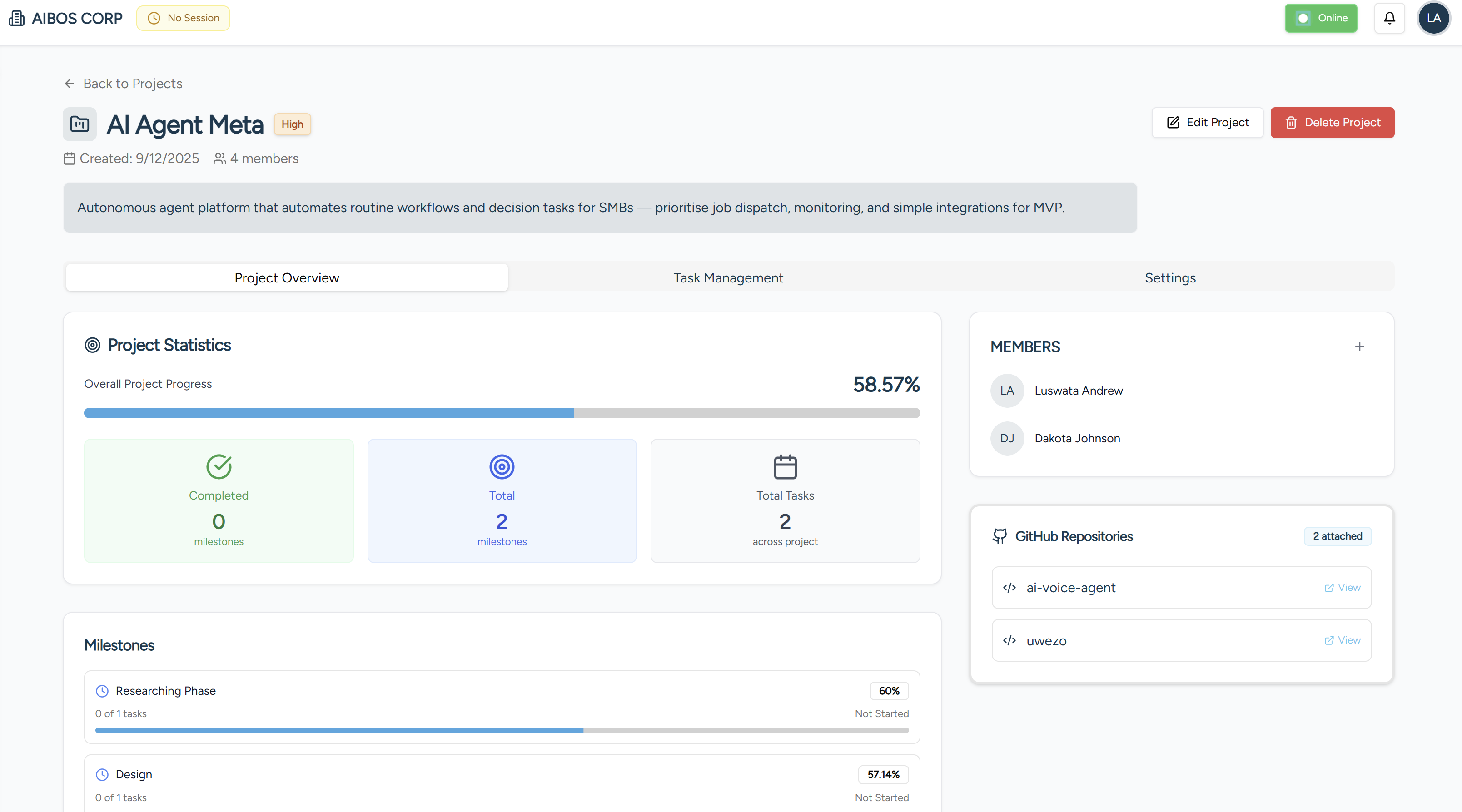Click the GitHub Repositories octocat icon
The width and height of the screenshot is (1462, 812).
click(x=1000, y=536)
